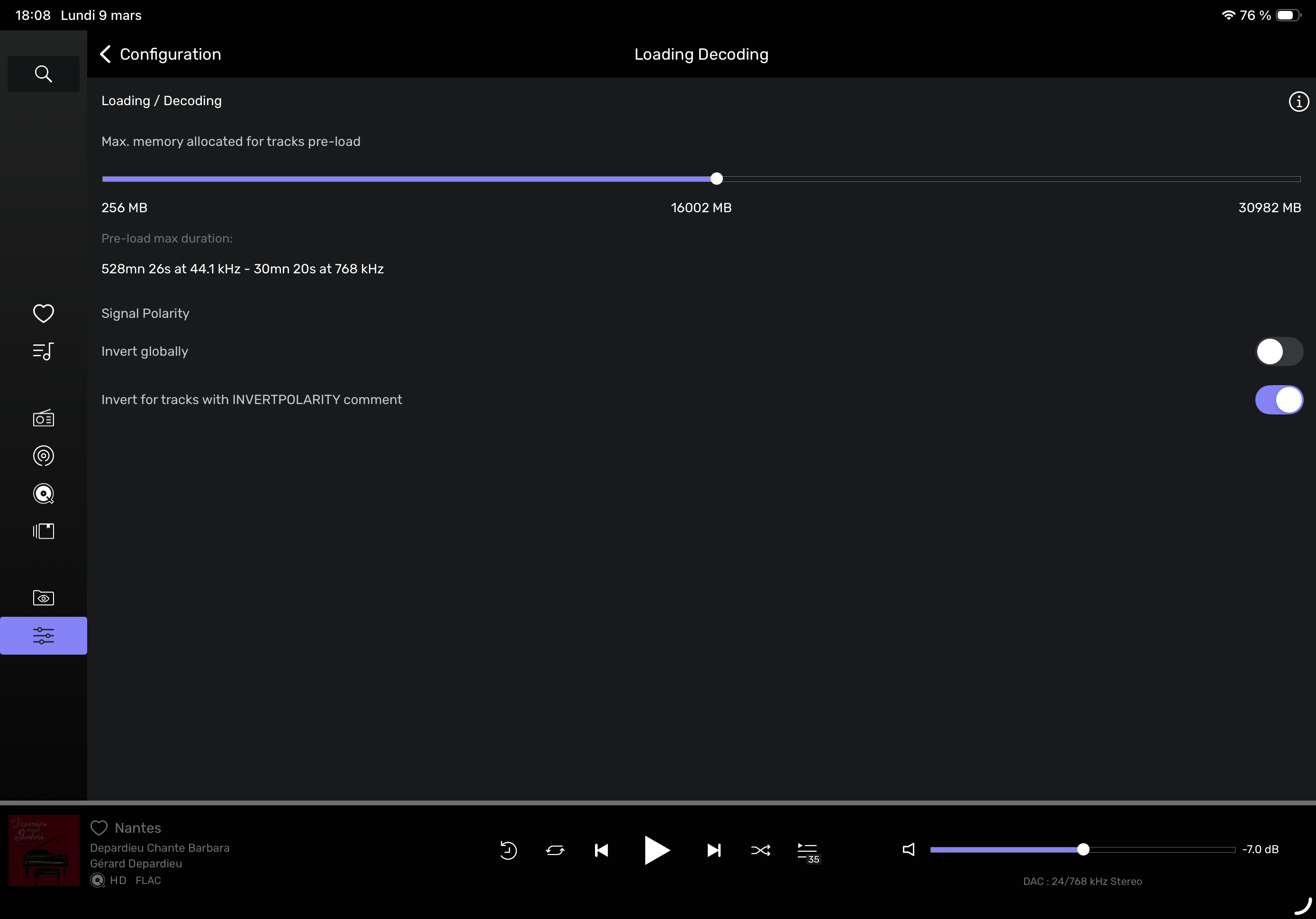Disable invert for INVERTPOLARITY comment tracks
This screenshot has width=1316, height=919.
(1278, 400)
